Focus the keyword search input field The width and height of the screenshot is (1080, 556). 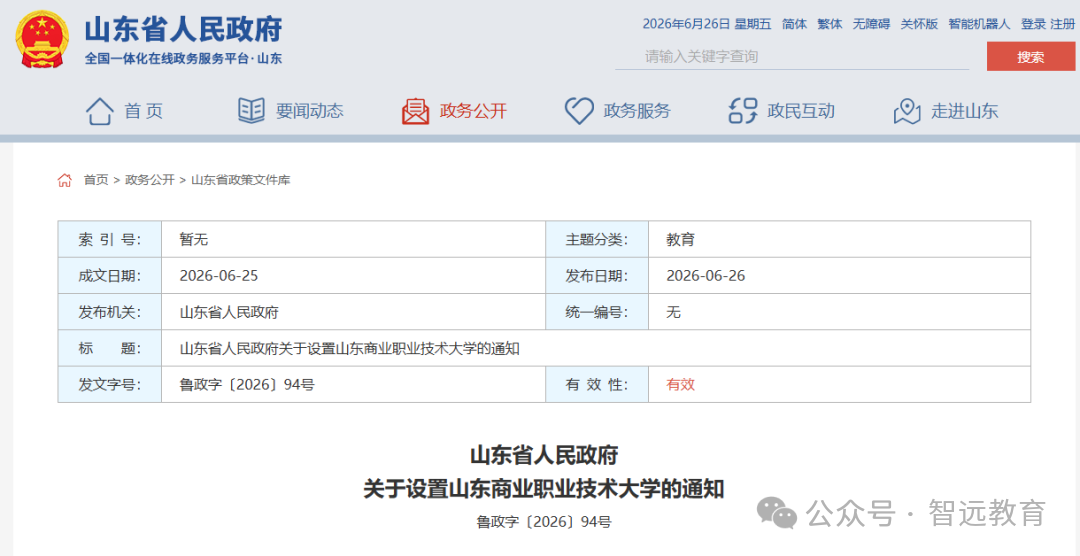[792, 56]
